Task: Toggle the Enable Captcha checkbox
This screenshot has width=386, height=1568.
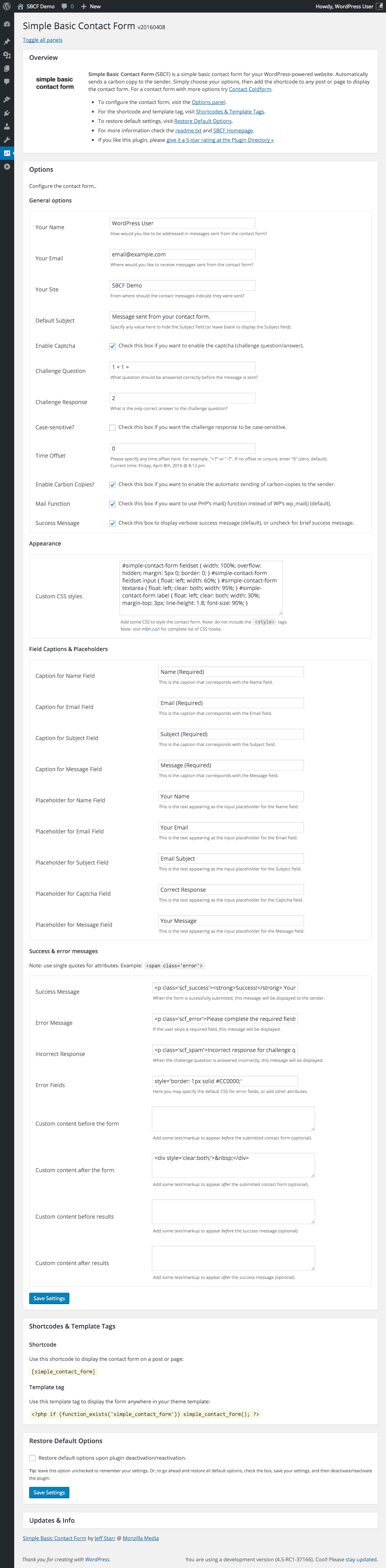Action: coord(112,346)
